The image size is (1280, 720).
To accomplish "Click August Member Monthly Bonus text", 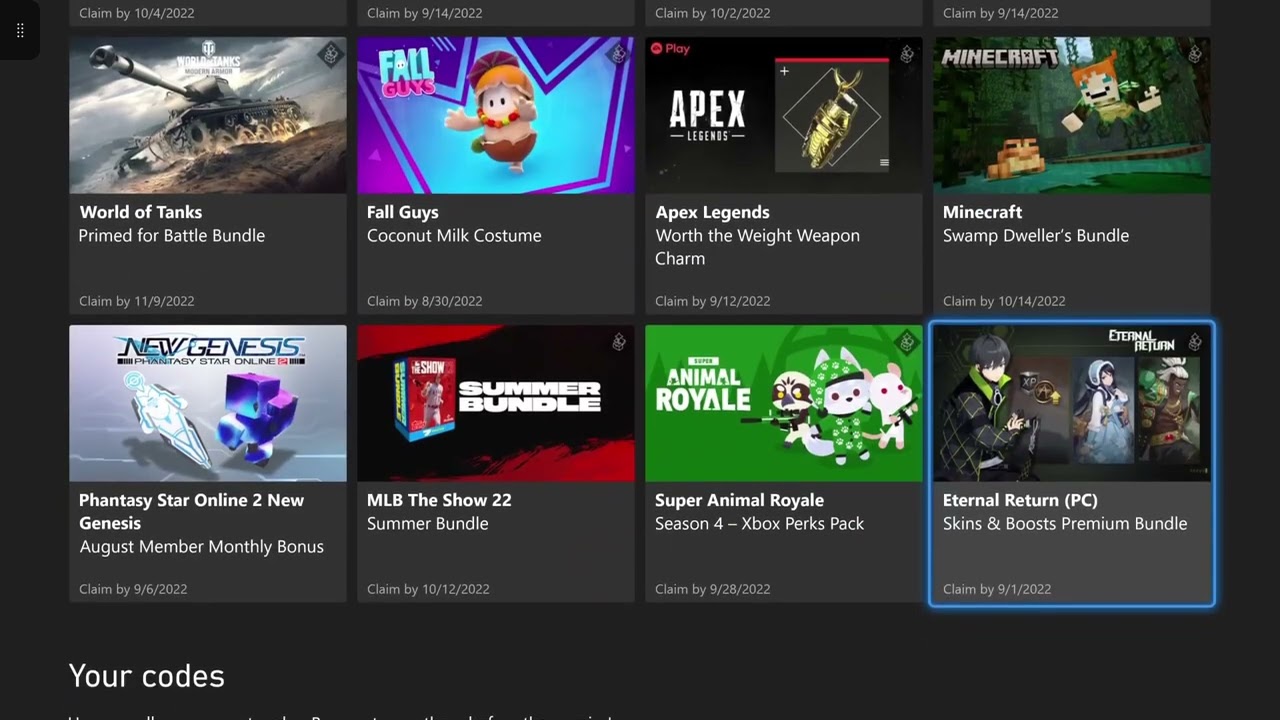I will (x=202, y=547).
